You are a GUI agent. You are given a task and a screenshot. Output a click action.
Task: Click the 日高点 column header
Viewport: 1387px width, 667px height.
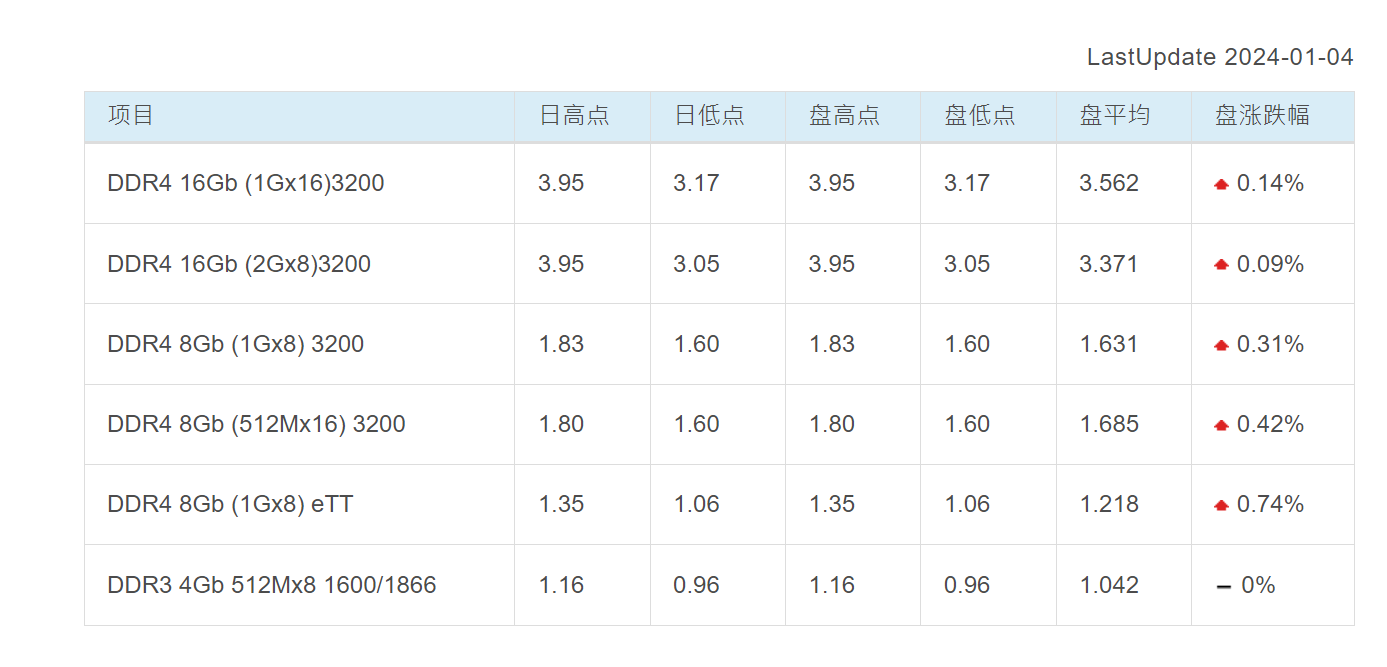pyautogui.click(x=574, y=115)
